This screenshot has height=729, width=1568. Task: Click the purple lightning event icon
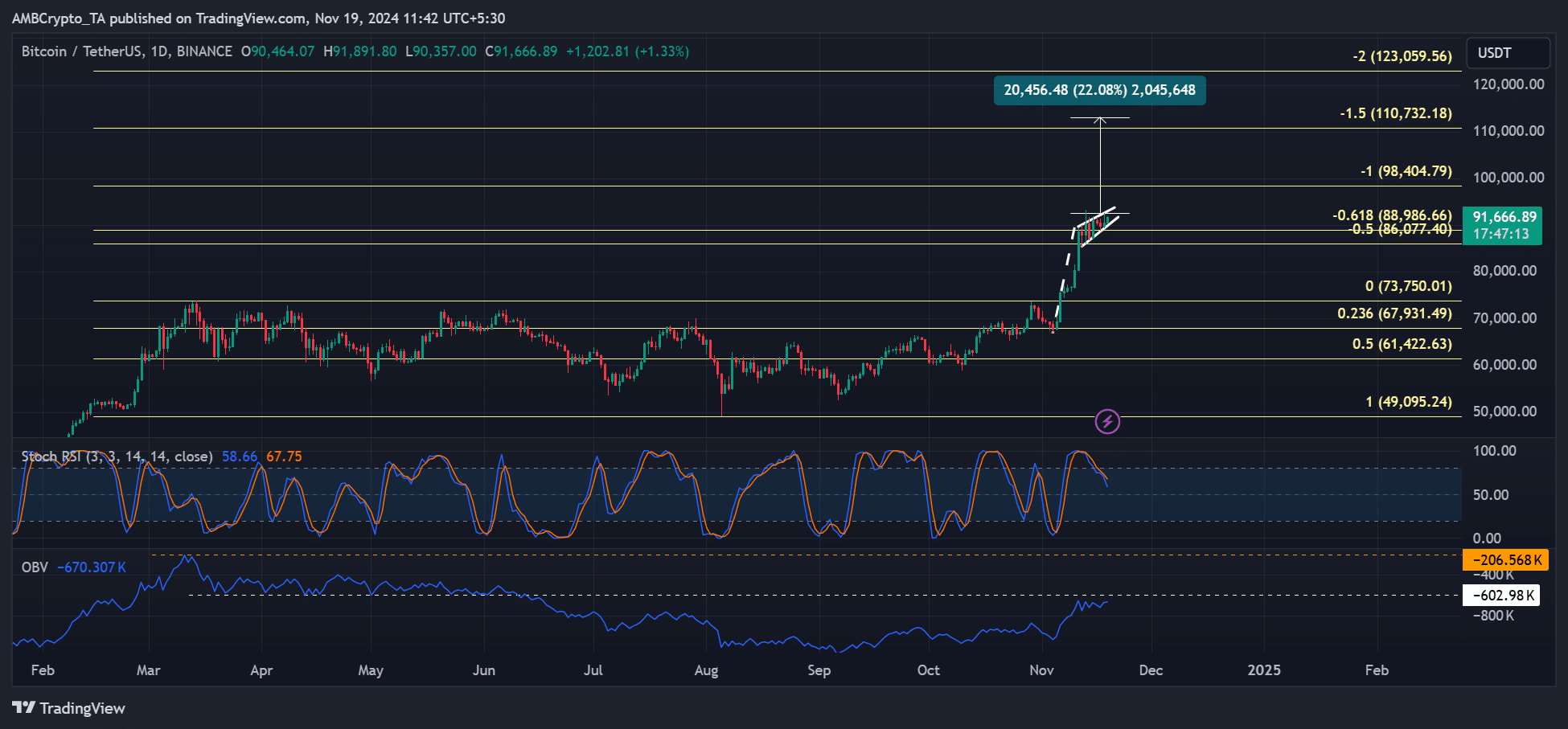[1107, 421]
